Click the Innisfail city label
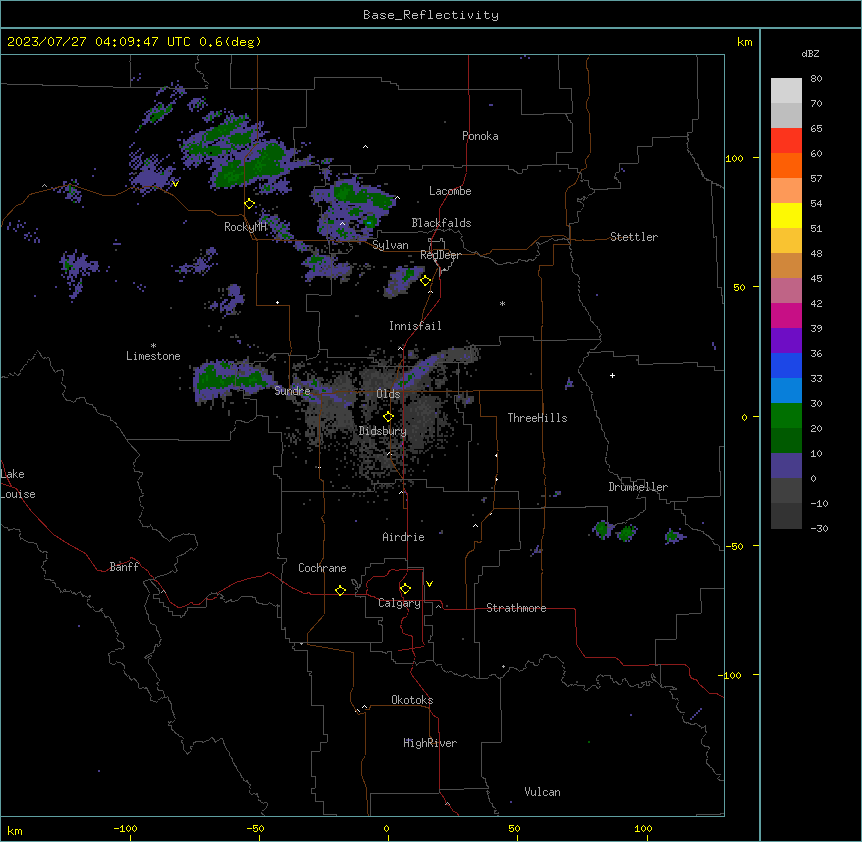This screenshot has height=842, width=862. (x=415, y=326)
